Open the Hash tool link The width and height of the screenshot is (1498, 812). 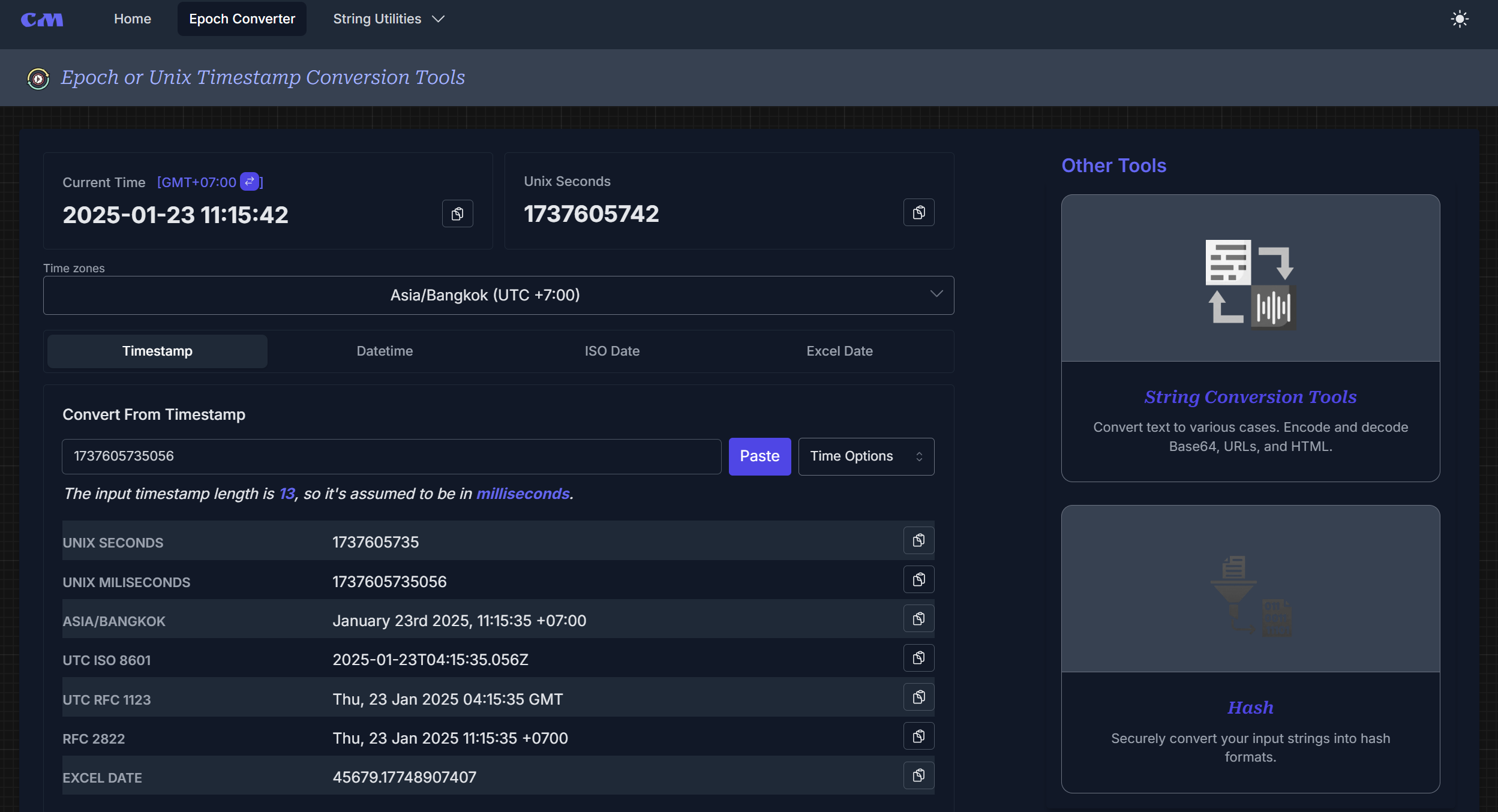[1250, 708]
